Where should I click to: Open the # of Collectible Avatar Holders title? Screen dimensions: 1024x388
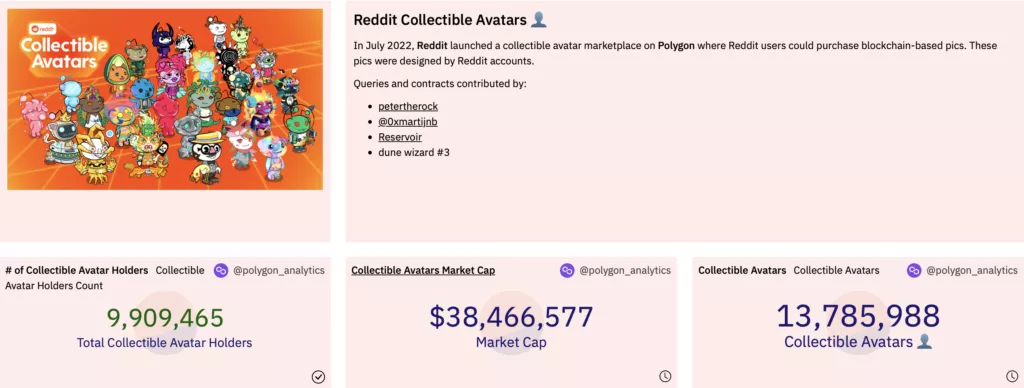pos(77,270)
